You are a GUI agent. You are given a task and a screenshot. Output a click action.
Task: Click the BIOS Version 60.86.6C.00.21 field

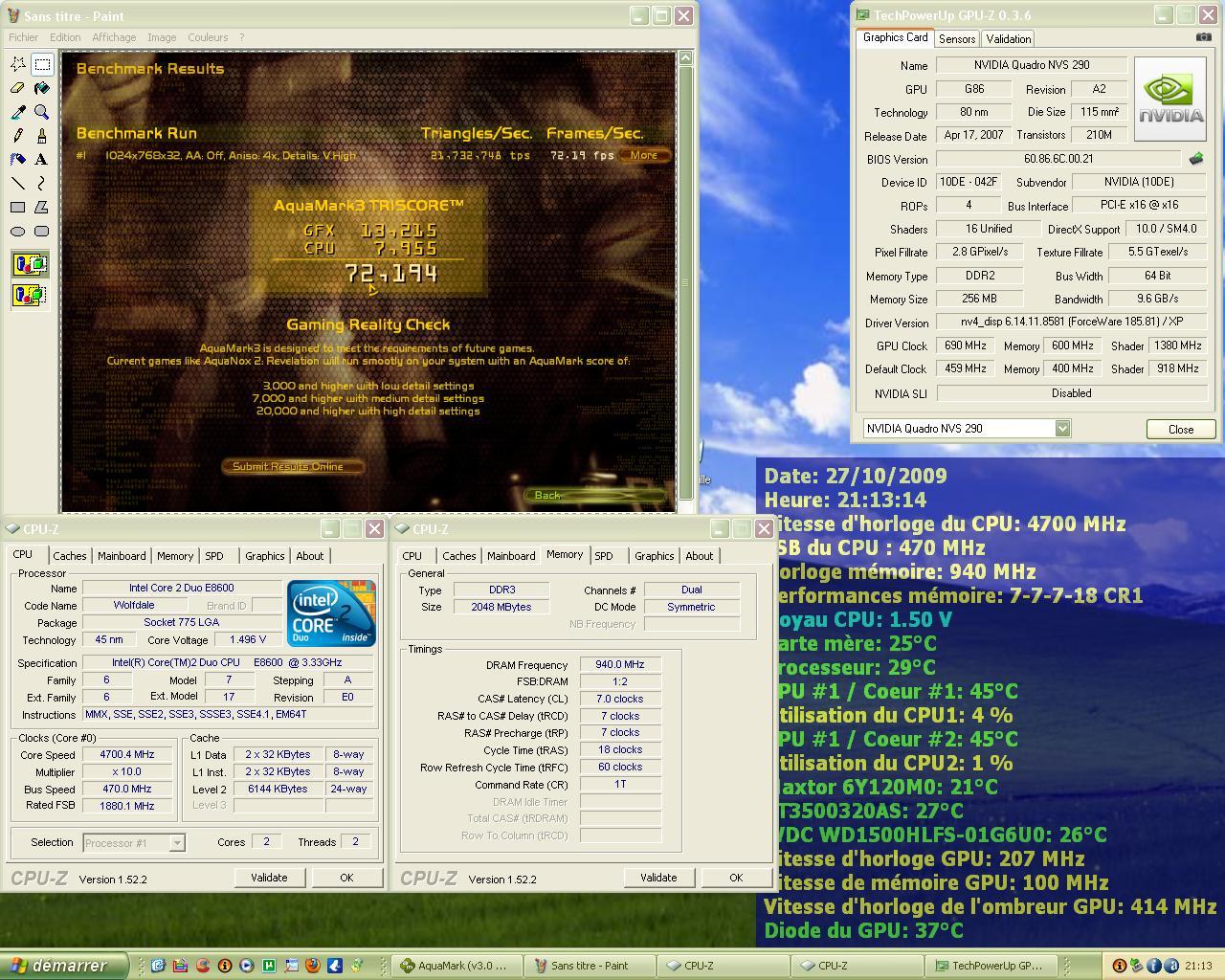click(x=1058, y=160)
